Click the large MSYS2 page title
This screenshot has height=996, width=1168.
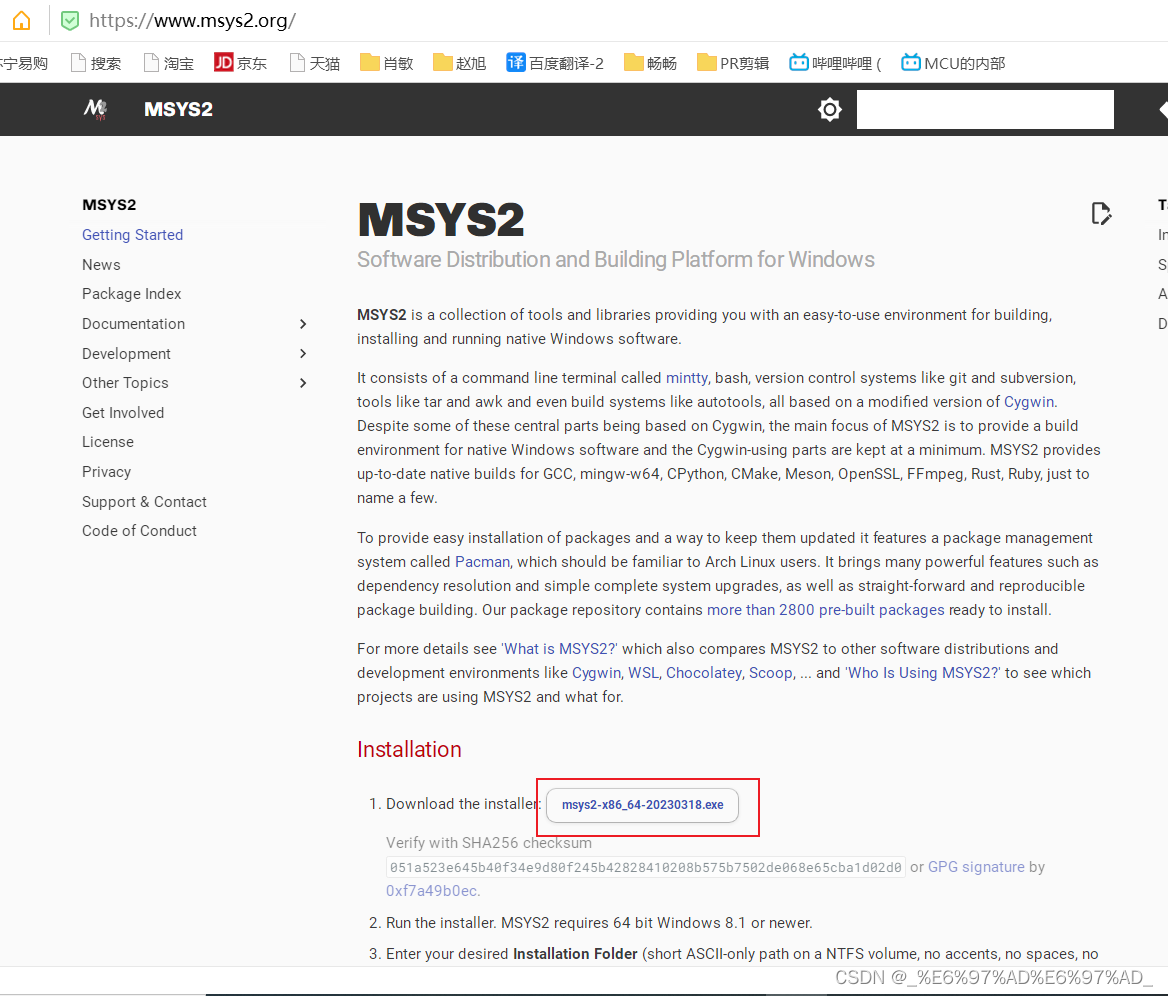[x=441, y=220]
